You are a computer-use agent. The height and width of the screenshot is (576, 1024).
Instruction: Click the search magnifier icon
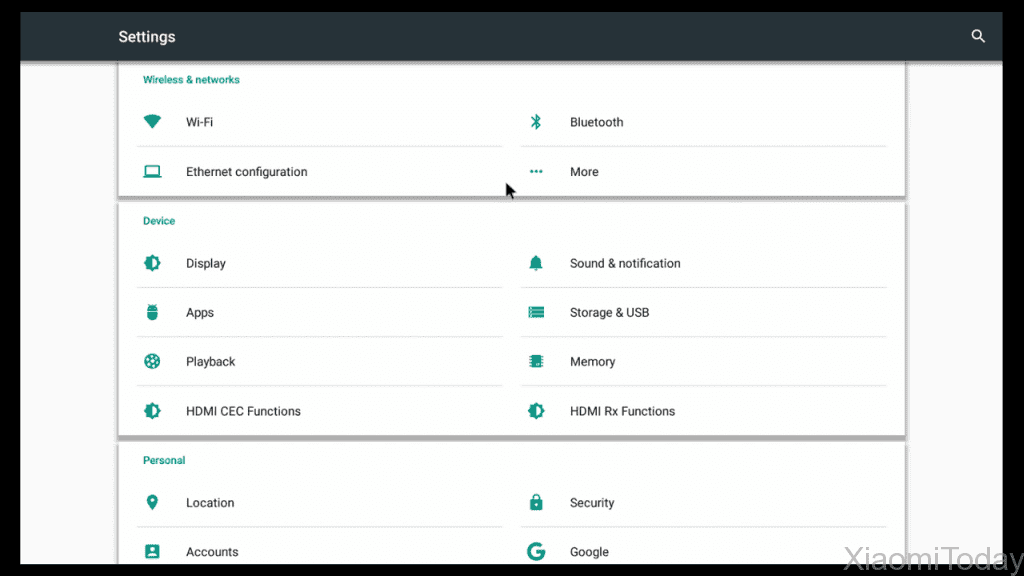[x=978, y=37]
